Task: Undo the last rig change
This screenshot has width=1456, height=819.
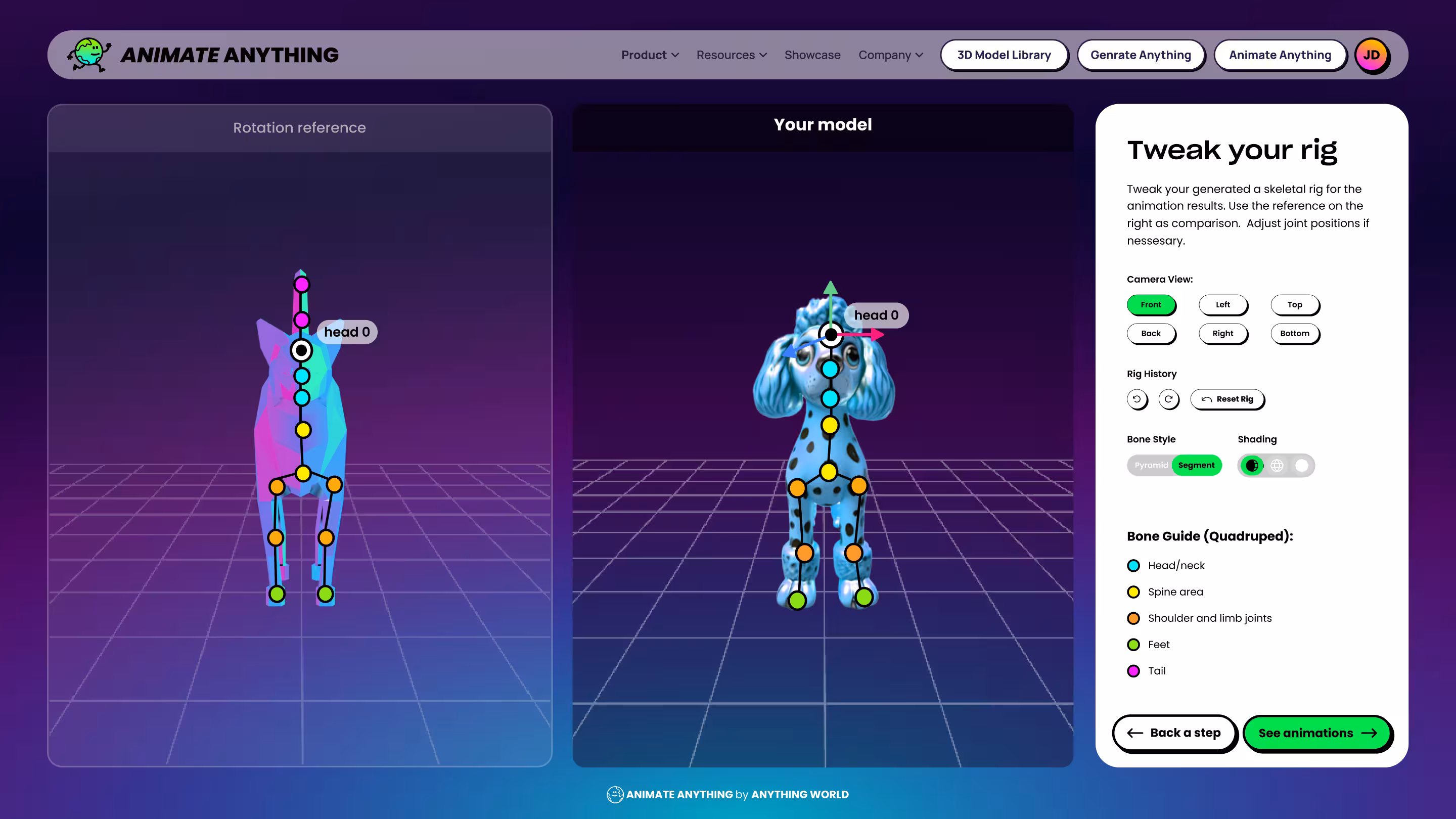Action: 1136,399
